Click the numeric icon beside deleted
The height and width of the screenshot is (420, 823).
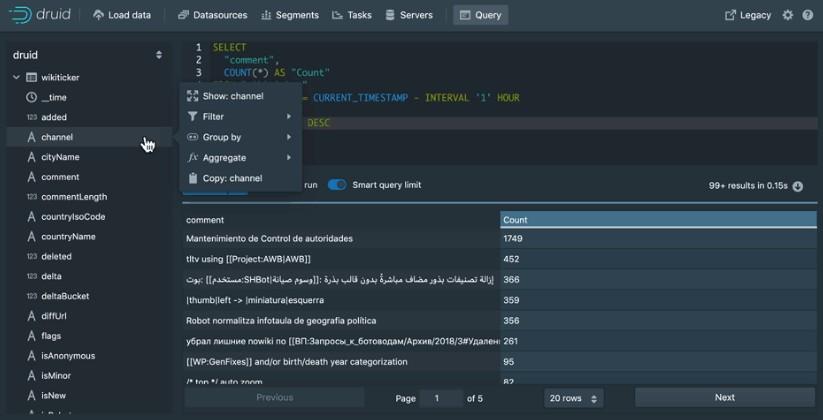click(31, 257)
